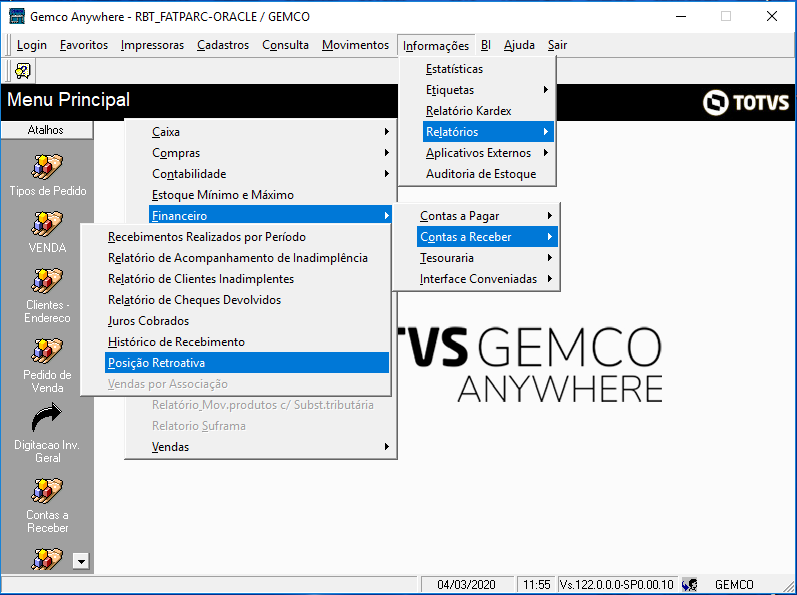Open Recebimentos Realizados por Período
This screenshot has width=797, height=595.
click(x=247, y=237)
